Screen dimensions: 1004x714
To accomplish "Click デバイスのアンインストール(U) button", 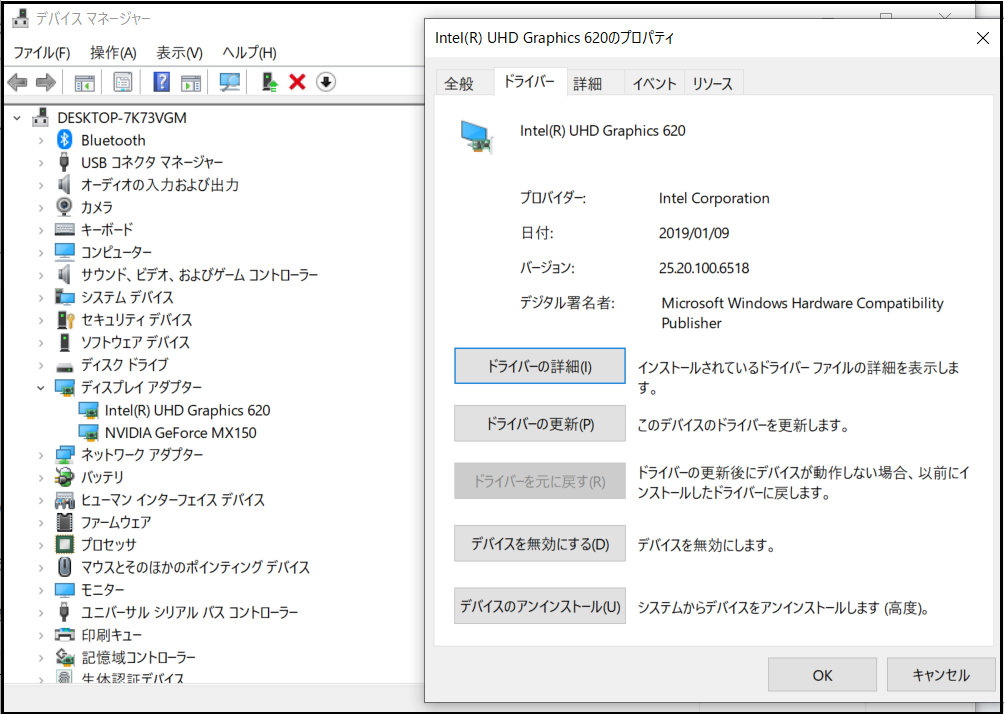I will point(540,606).
